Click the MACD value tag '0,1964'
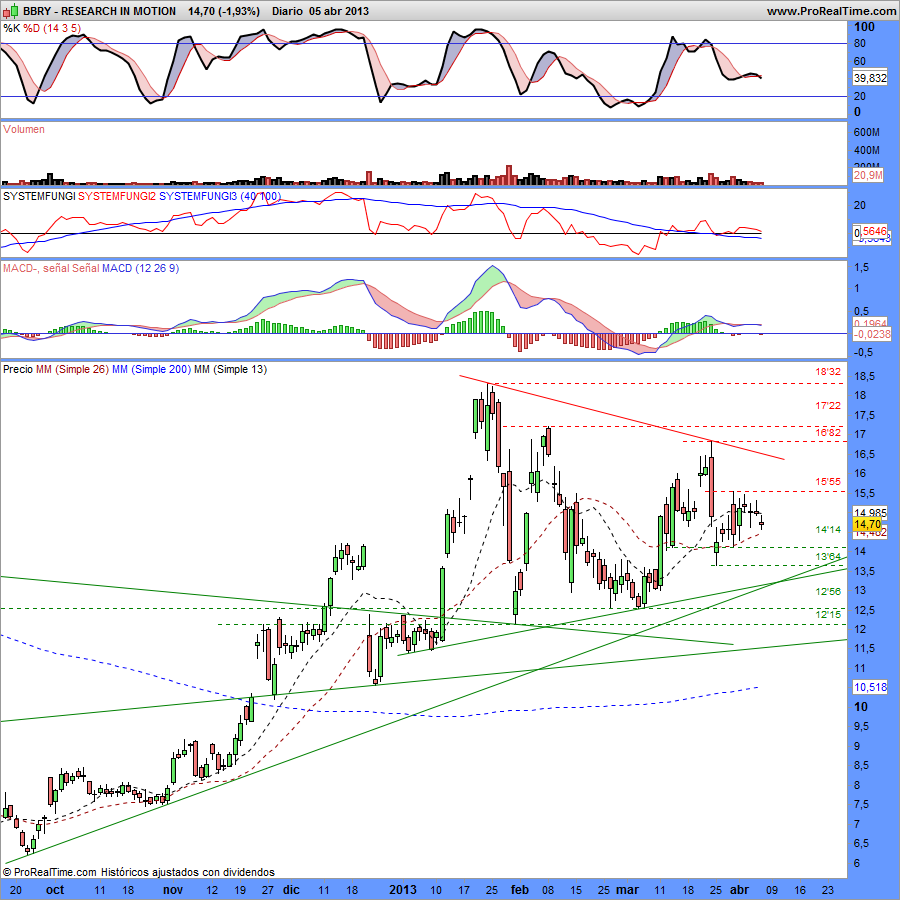 (871, 323)
